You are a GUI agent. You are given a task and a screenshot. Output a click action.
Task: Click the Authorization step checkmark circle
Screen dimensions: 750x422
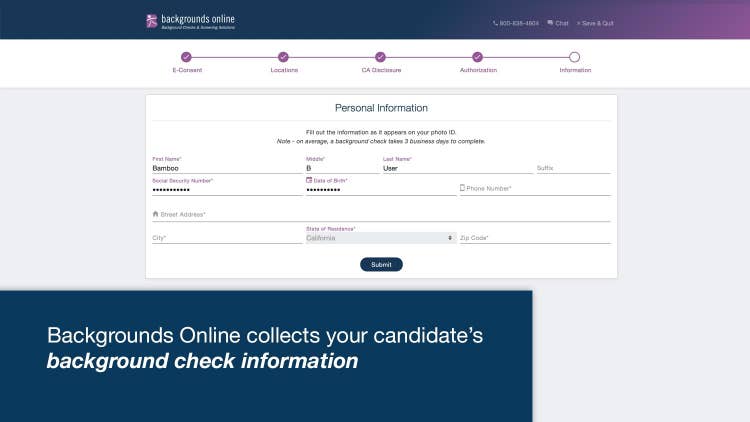point(477,57)
